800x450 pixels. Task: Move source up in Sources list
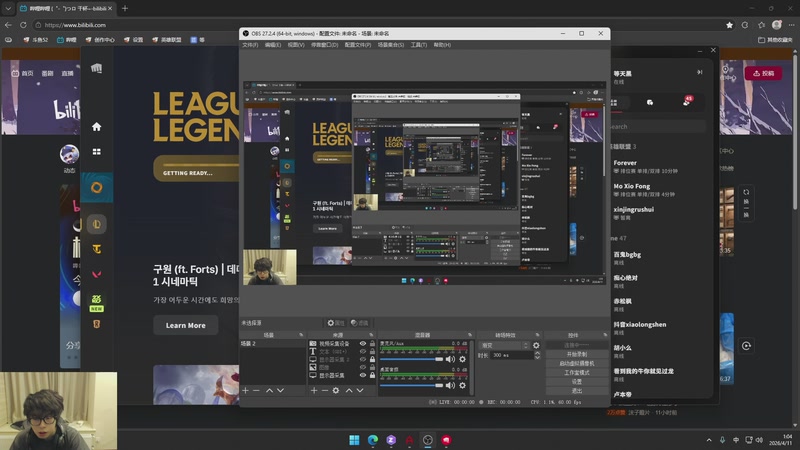[x=349, y=390]
